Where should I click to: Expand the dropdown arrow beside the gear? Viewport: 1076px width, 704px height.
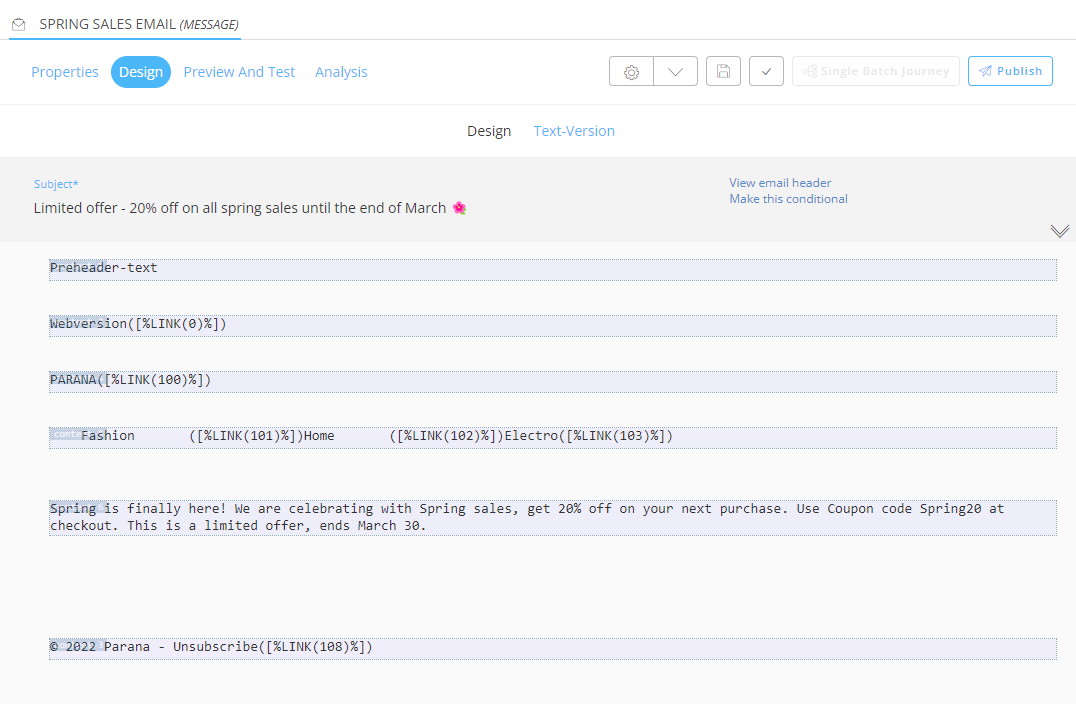(676, 72)
